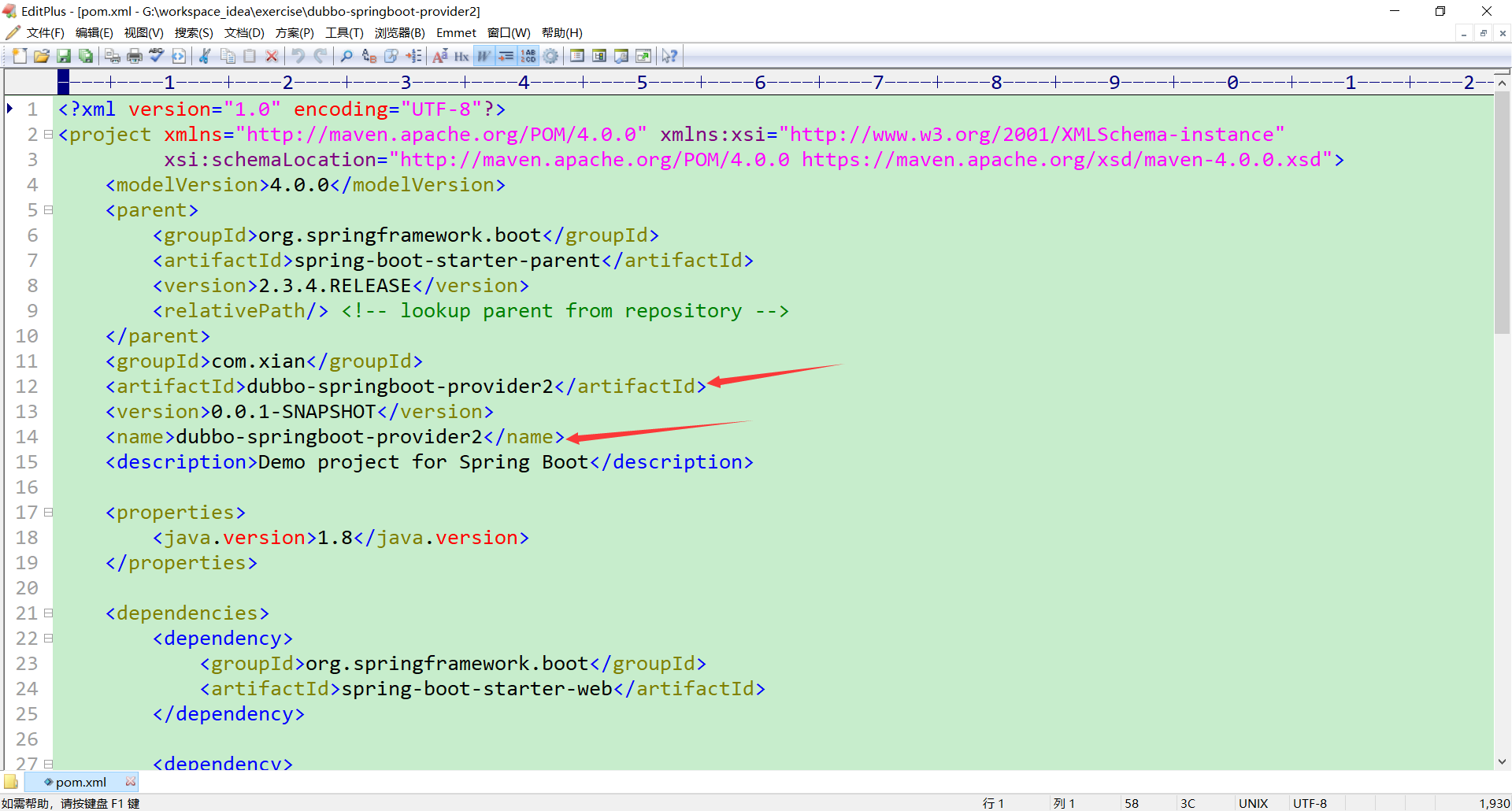Screen dimensions: 1512x811
Task: Open the 编辑(E) menu
Action: click(94, 33)
